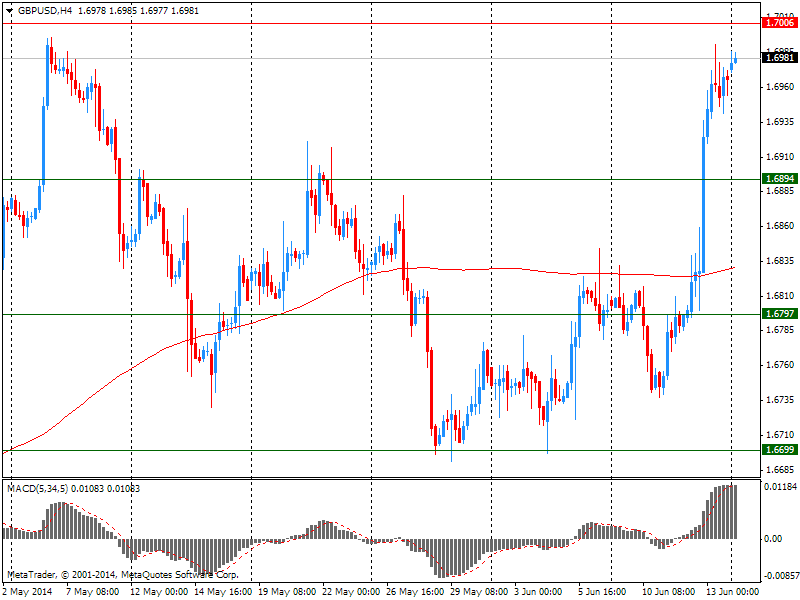Click the 1.6960 price scale value

pyautogui.click(x=781, y=87)
